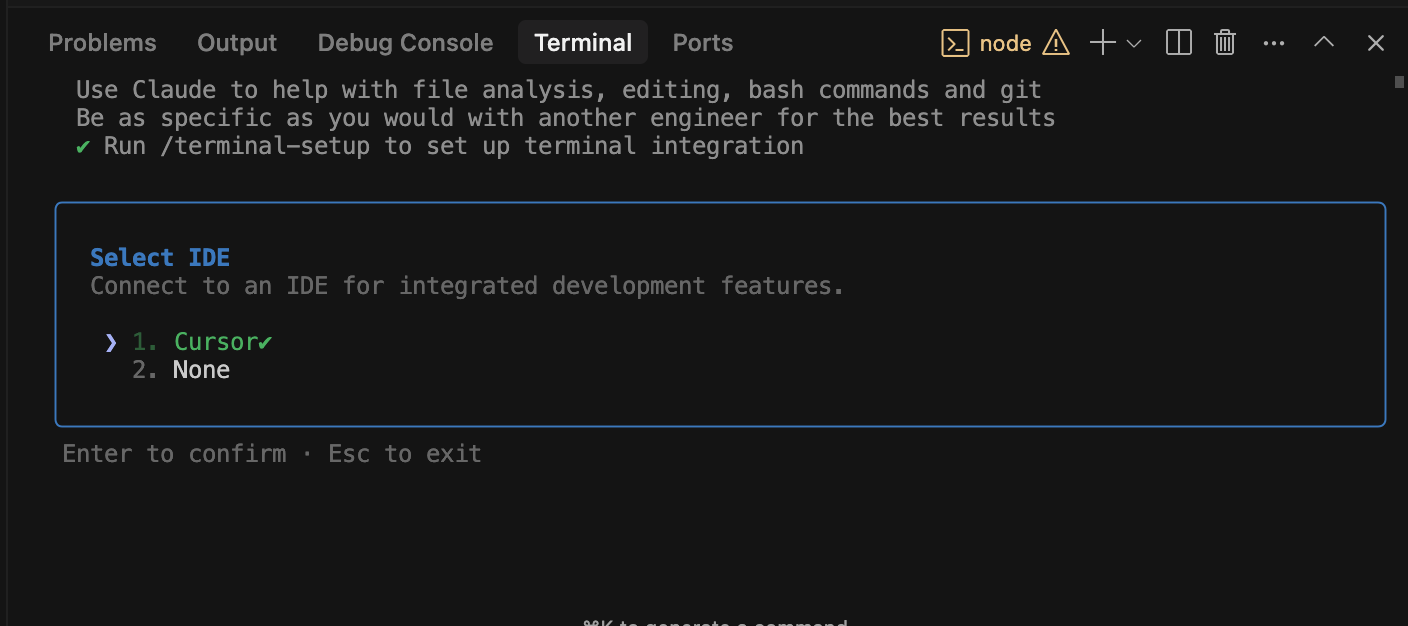Image resolution: width=1408 pixels, height=626 pixels.
Task: Open the Debug Console tab
Action: [x=405, y=42]
